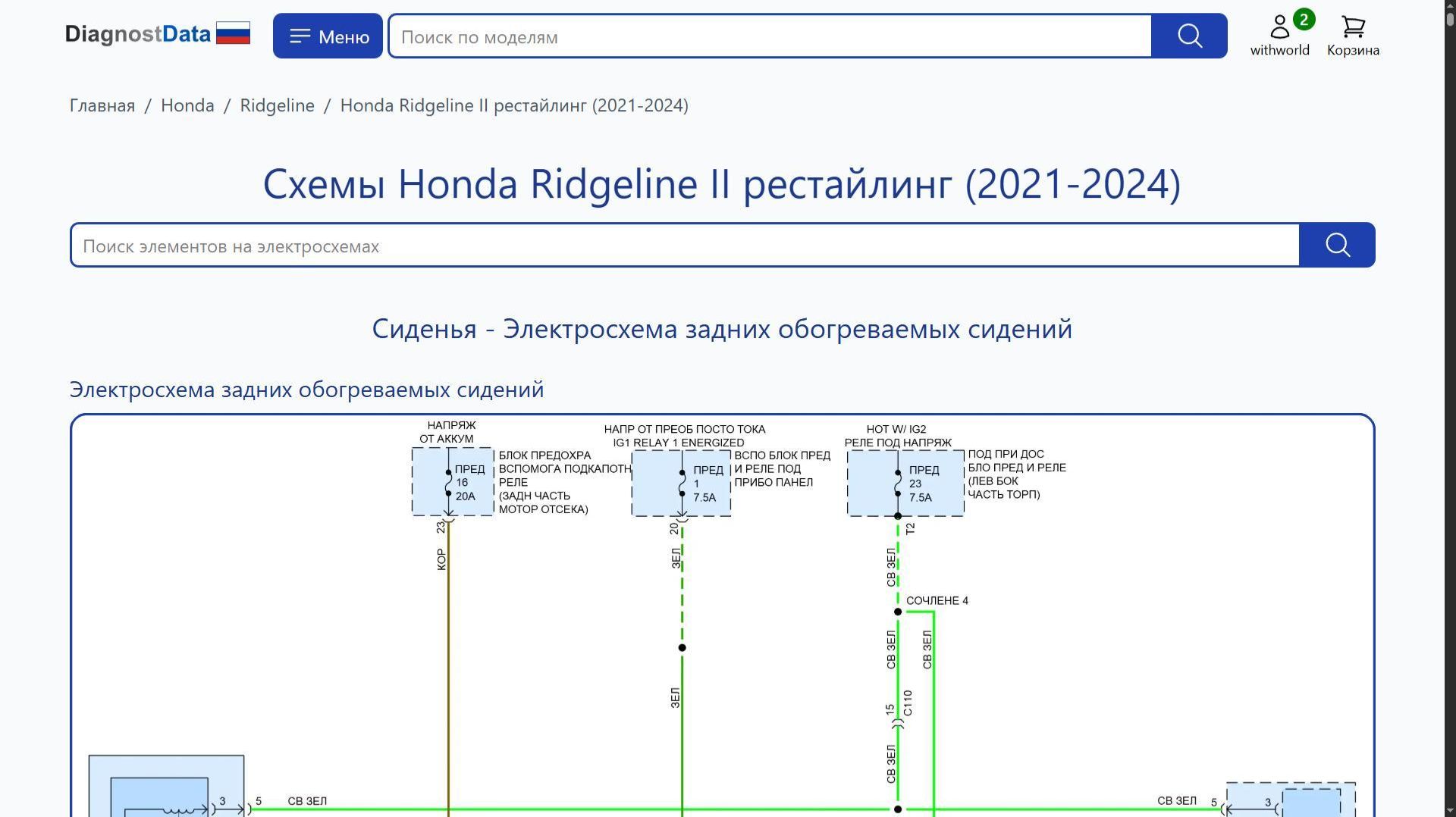Click the DiagnostData logo

(137, 34)
